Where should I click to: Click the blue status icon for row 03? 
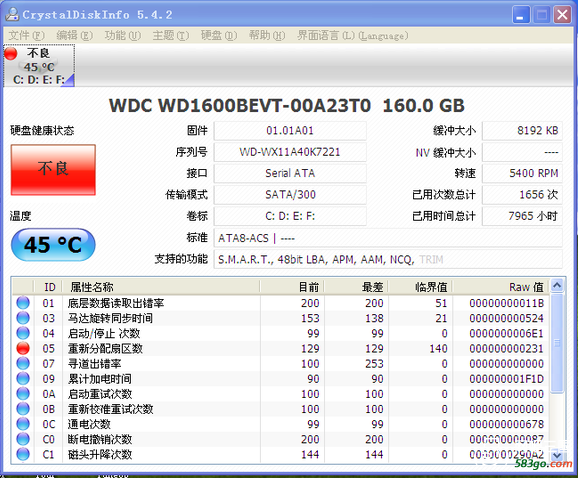23,318
